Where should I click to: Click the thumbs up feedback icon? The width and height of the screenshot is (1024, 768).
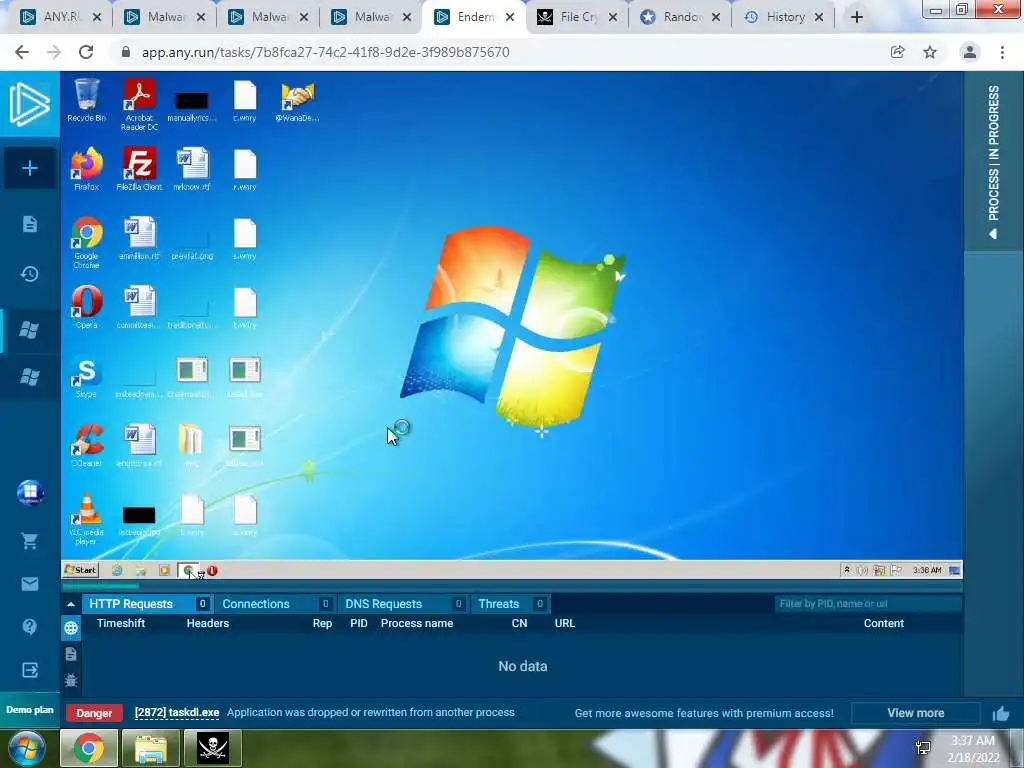[1001, 713]
